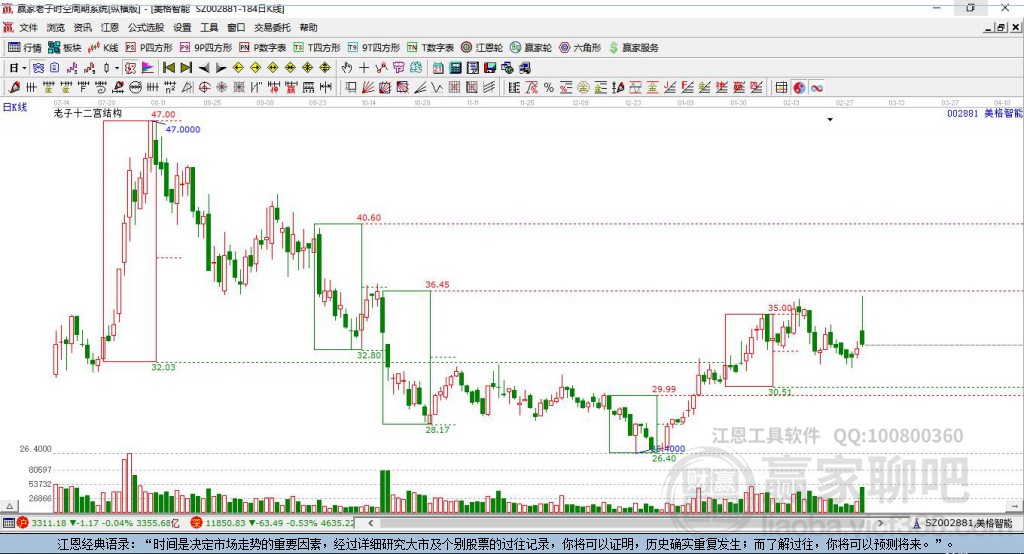
Task: Open the 设置 menu
Action: [x=182, y=27]
